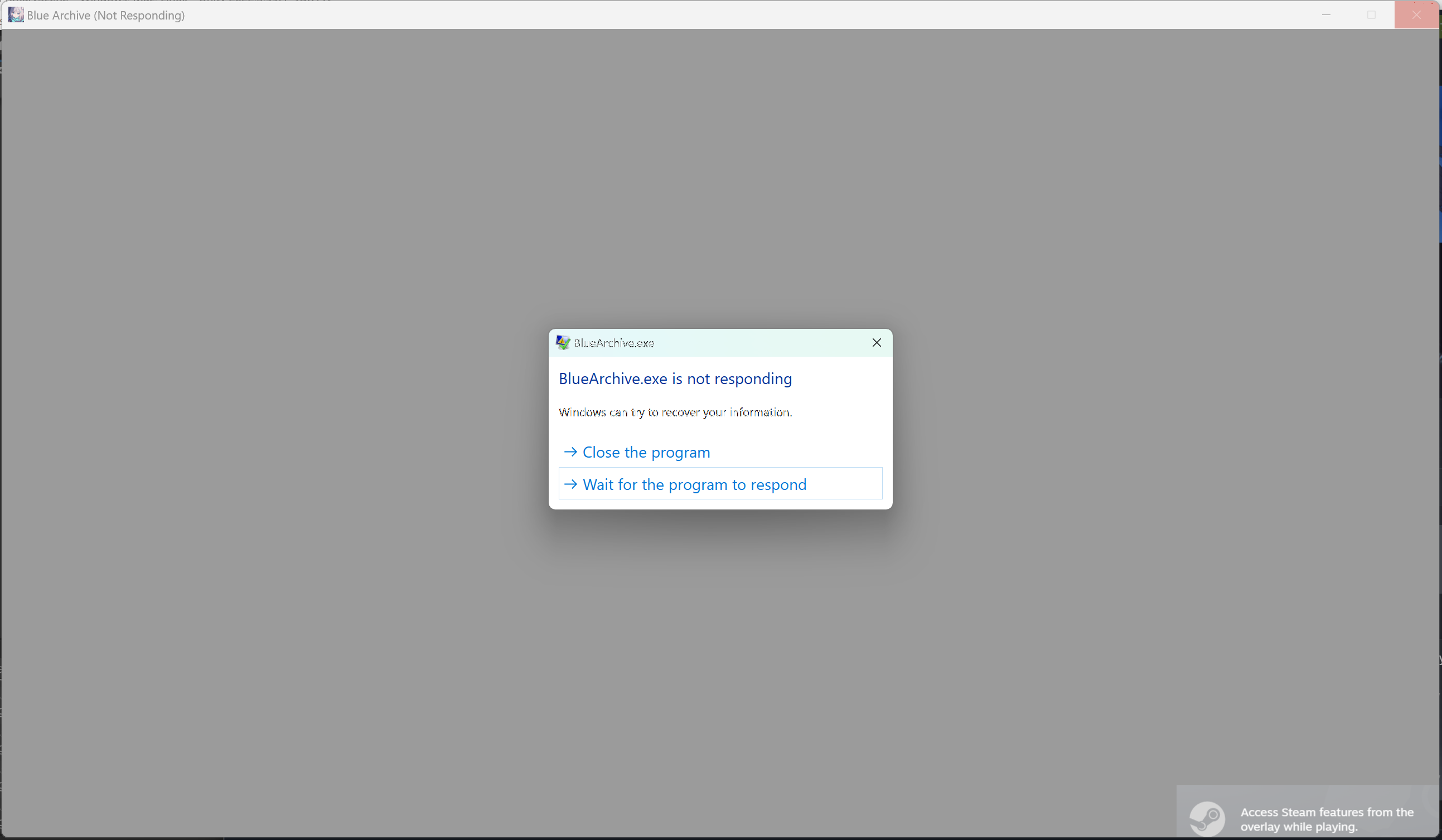Click the BlueArchive.exe dialog title icon
This screenshot has width=1442, height=840.
coord(563,342)
